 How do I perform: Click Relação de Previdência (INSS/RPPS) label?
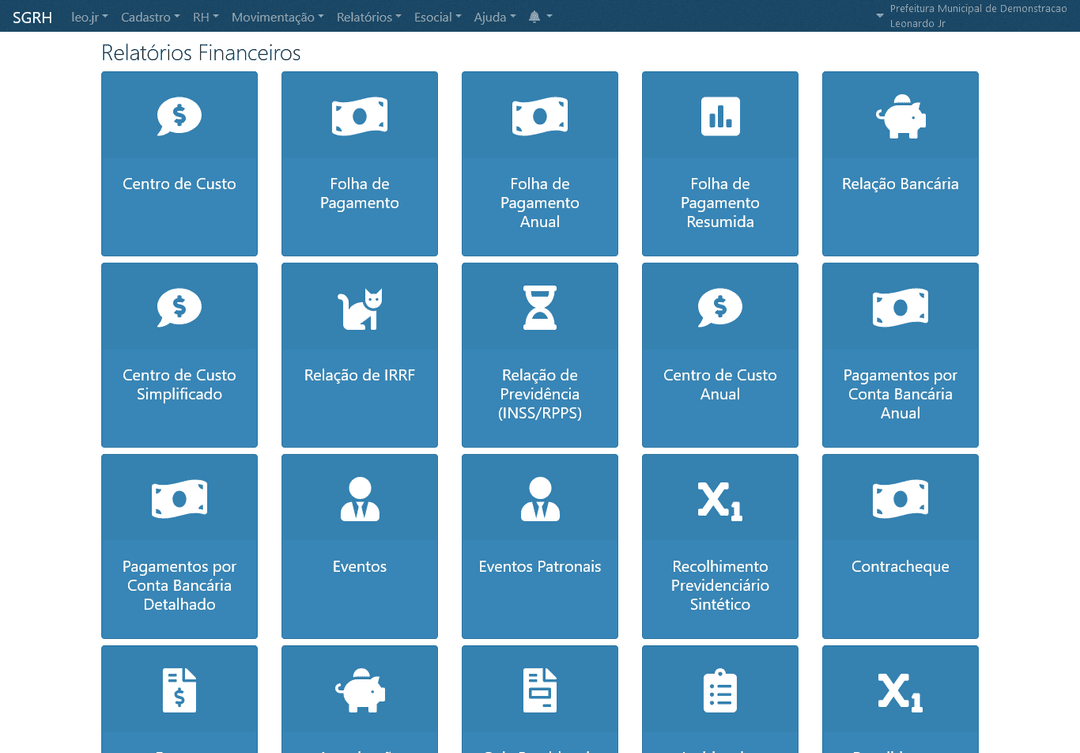540,394
